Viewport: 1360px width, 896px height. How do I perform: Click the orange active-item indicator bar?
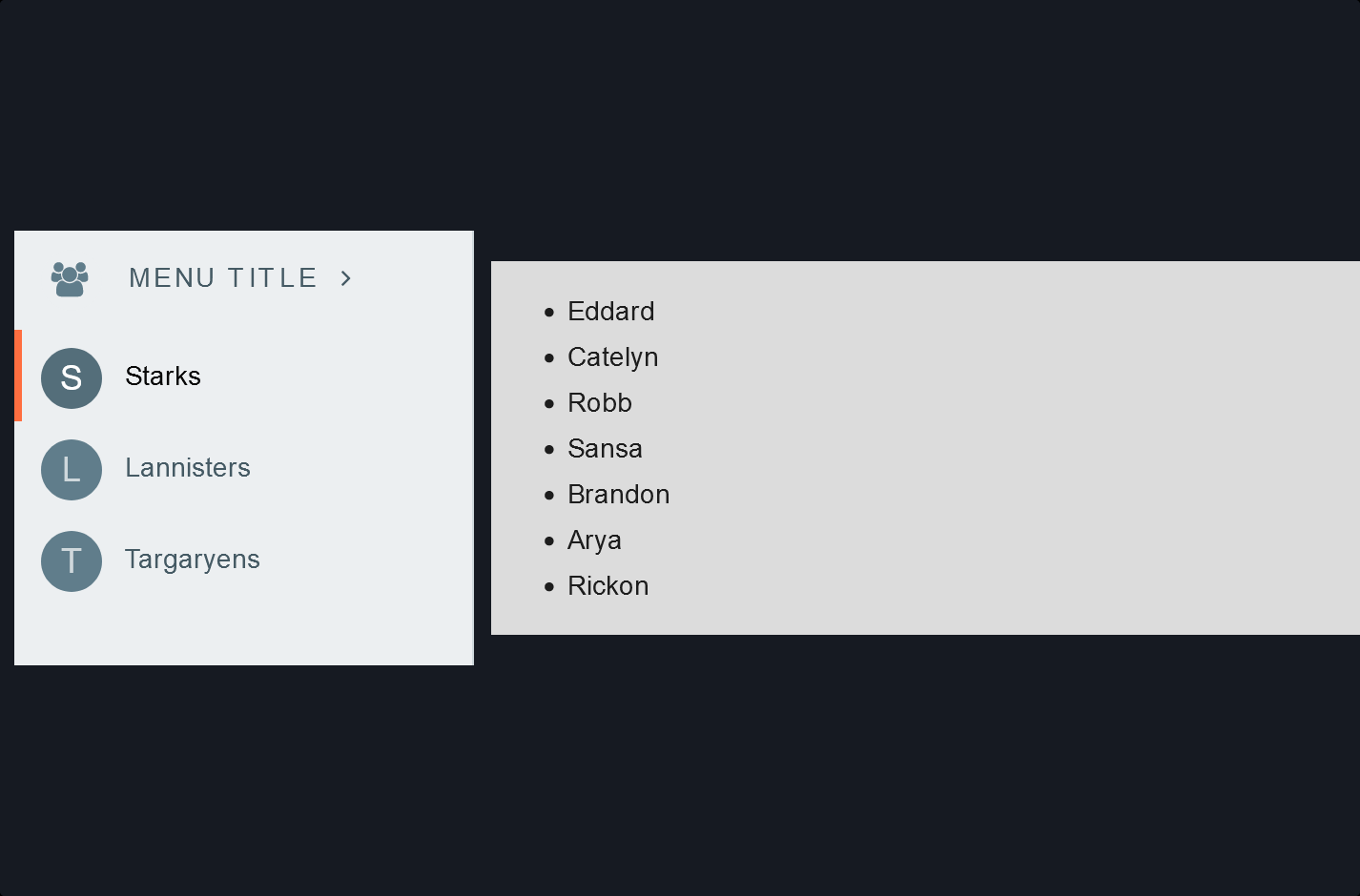coord(18,377)
